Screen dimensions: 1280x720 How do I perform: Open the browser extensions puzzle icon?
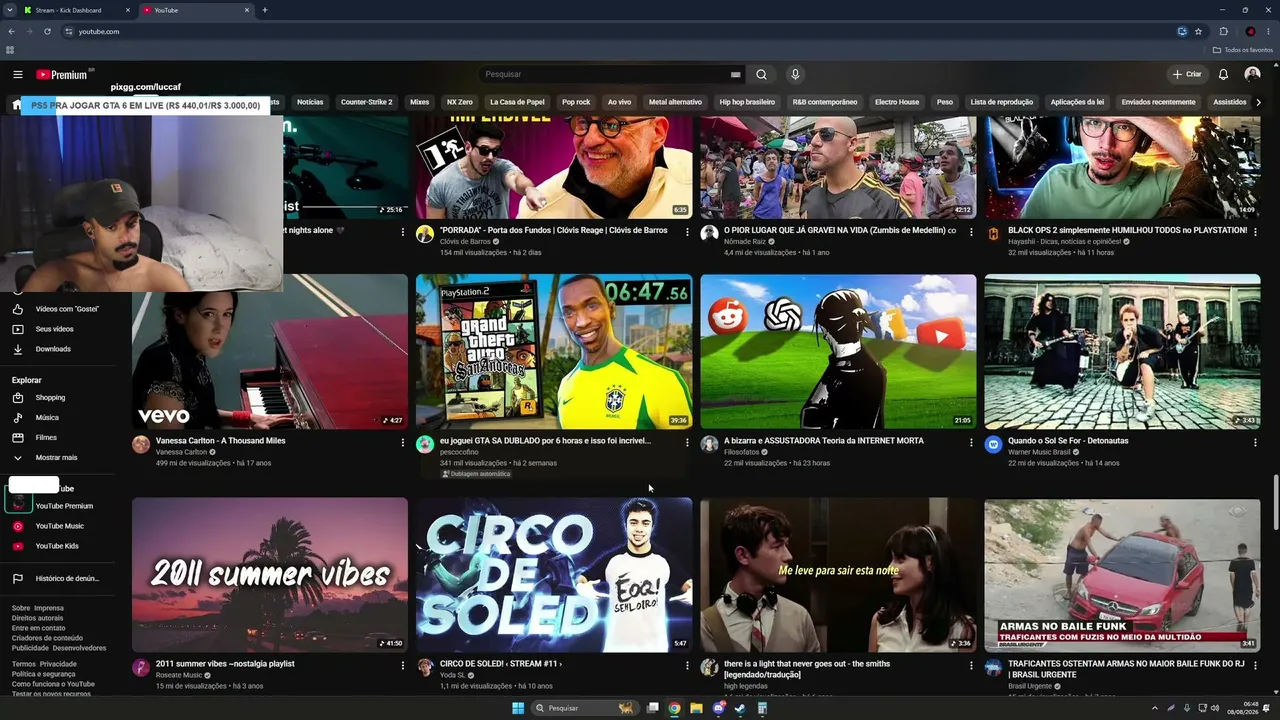coord(1223,31)
